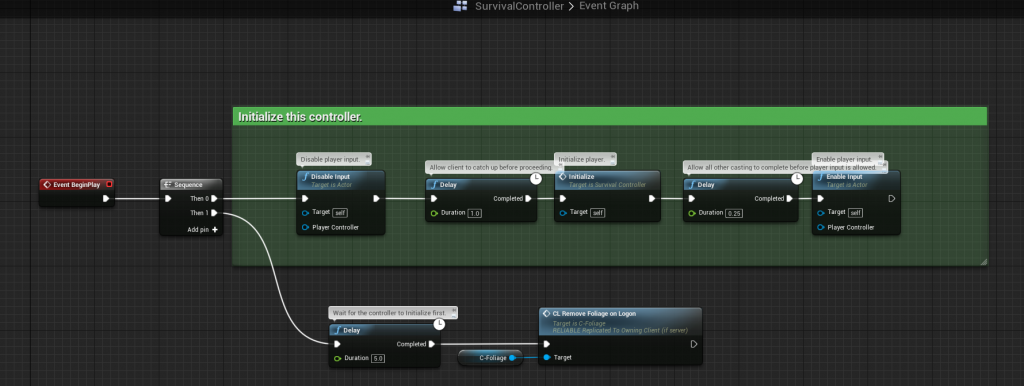Click the Enable Input output execution pin
This screenshot has height=386, width=1024.
coord(891,199)
